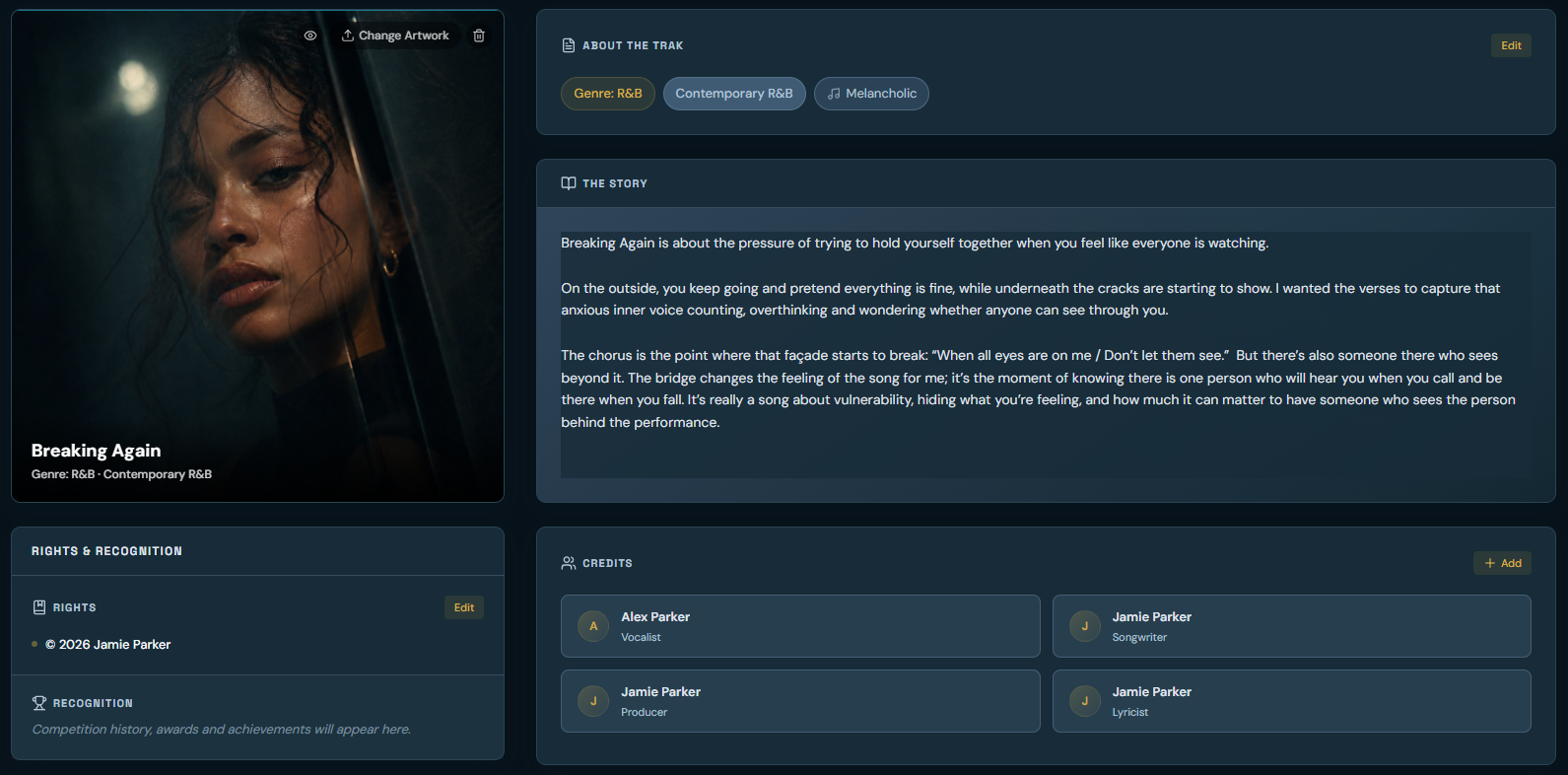Click the book icon beside The Story
The height and width of the screenshot is (775, 1568).
569,183
